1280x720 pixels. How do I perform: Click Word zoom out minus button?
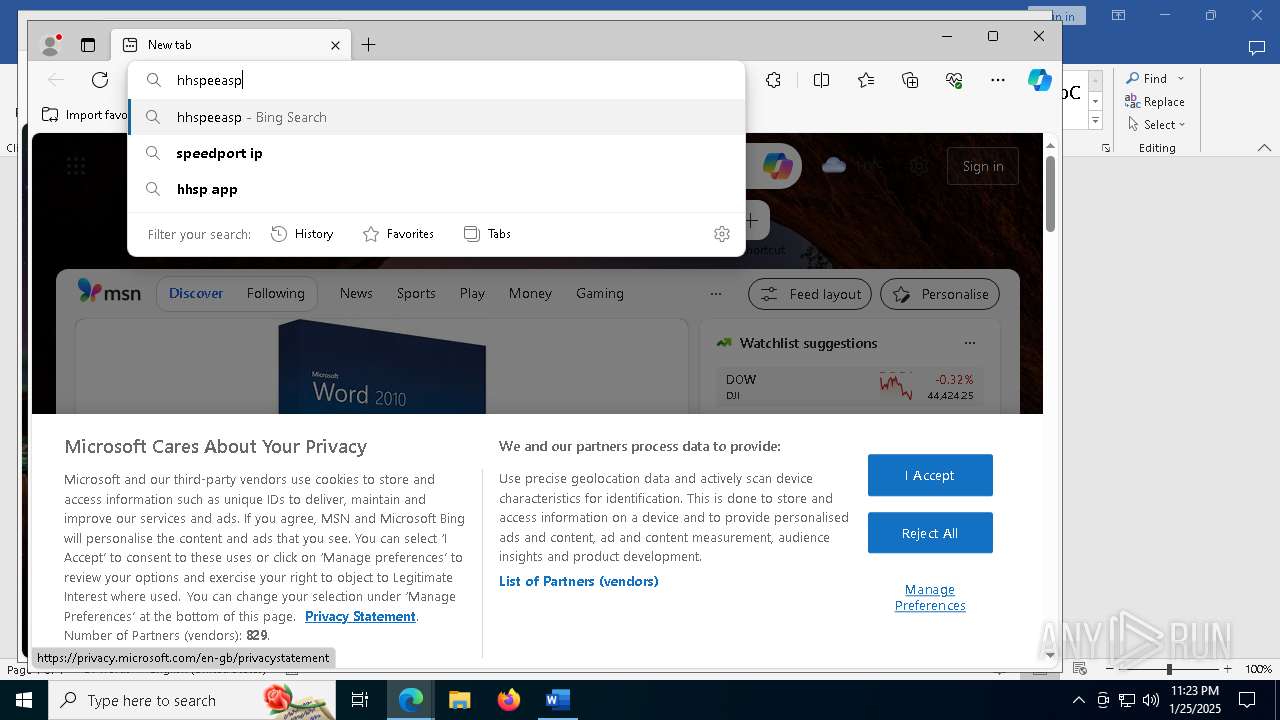tap(1109, 669)
